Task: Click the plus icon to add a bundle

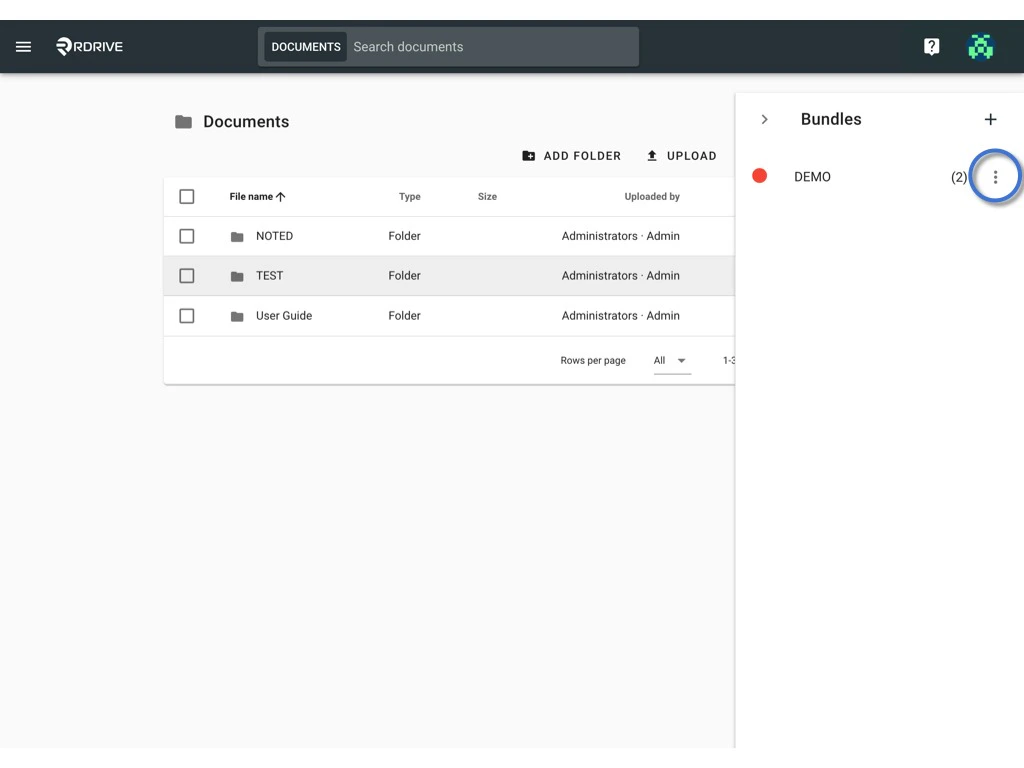Action: 990,120
